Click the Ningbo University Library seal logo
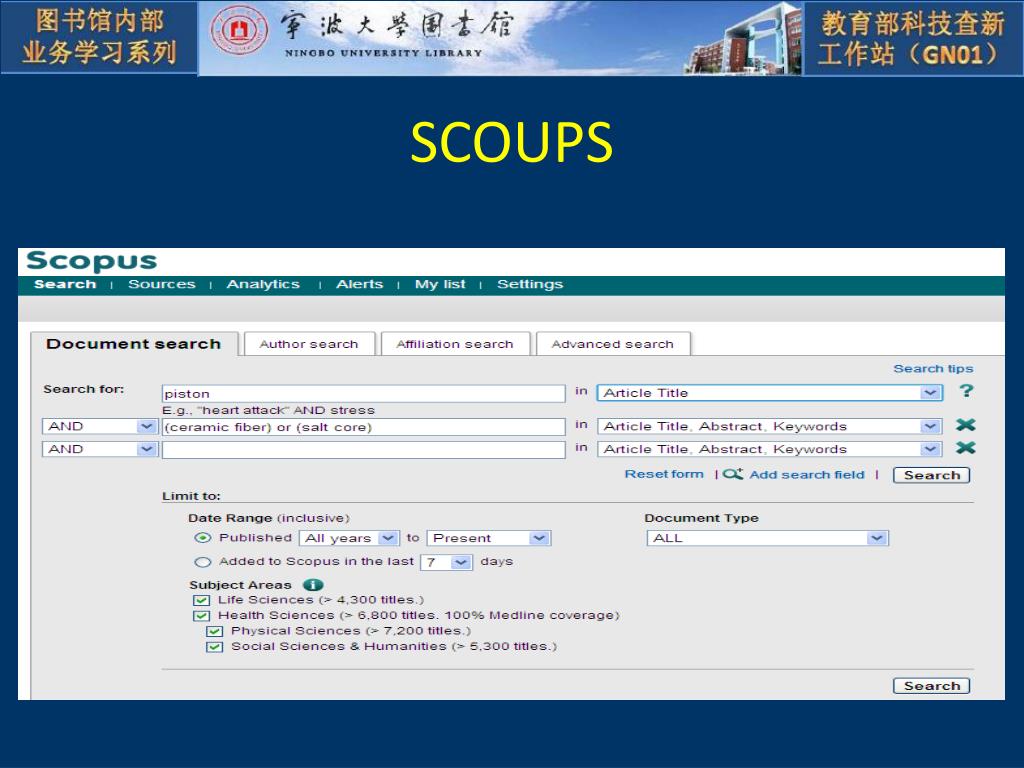This screenshot has height=768, width=1024. tap(238, 31)
